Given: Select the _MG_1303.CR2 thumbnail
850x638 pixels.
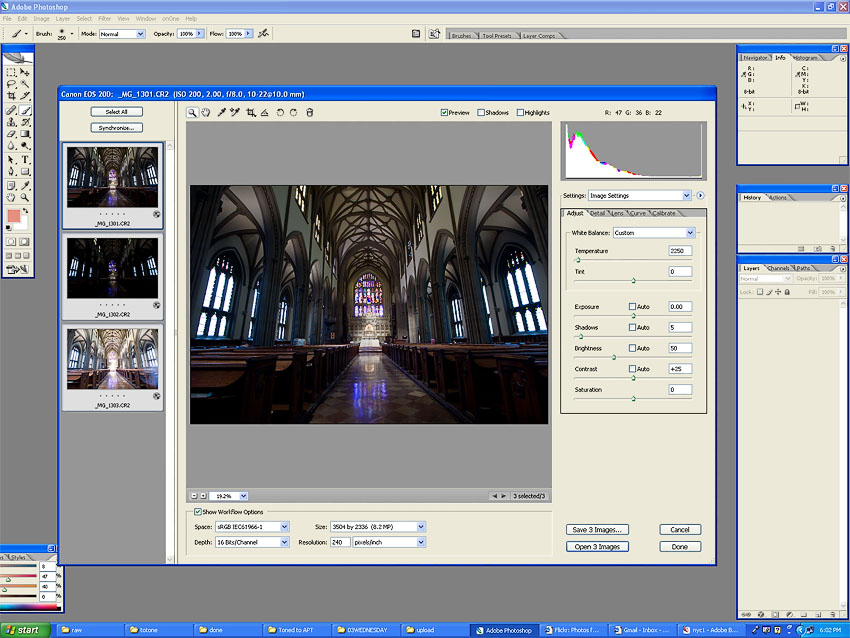Looking at the screenshot, I should [113, 358].
